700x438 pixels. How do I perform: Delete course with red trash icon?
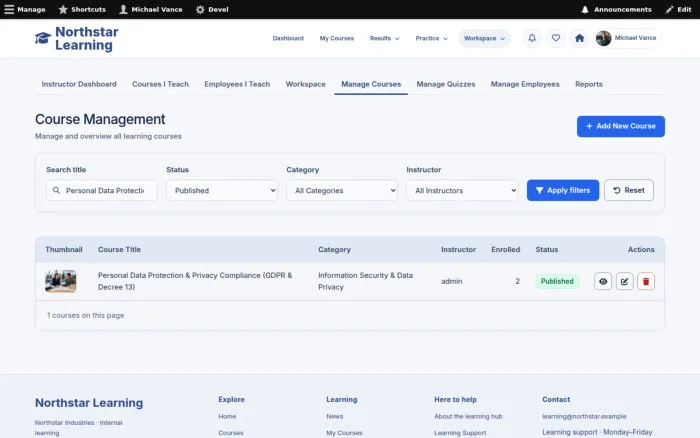click(x=646, y=281)
